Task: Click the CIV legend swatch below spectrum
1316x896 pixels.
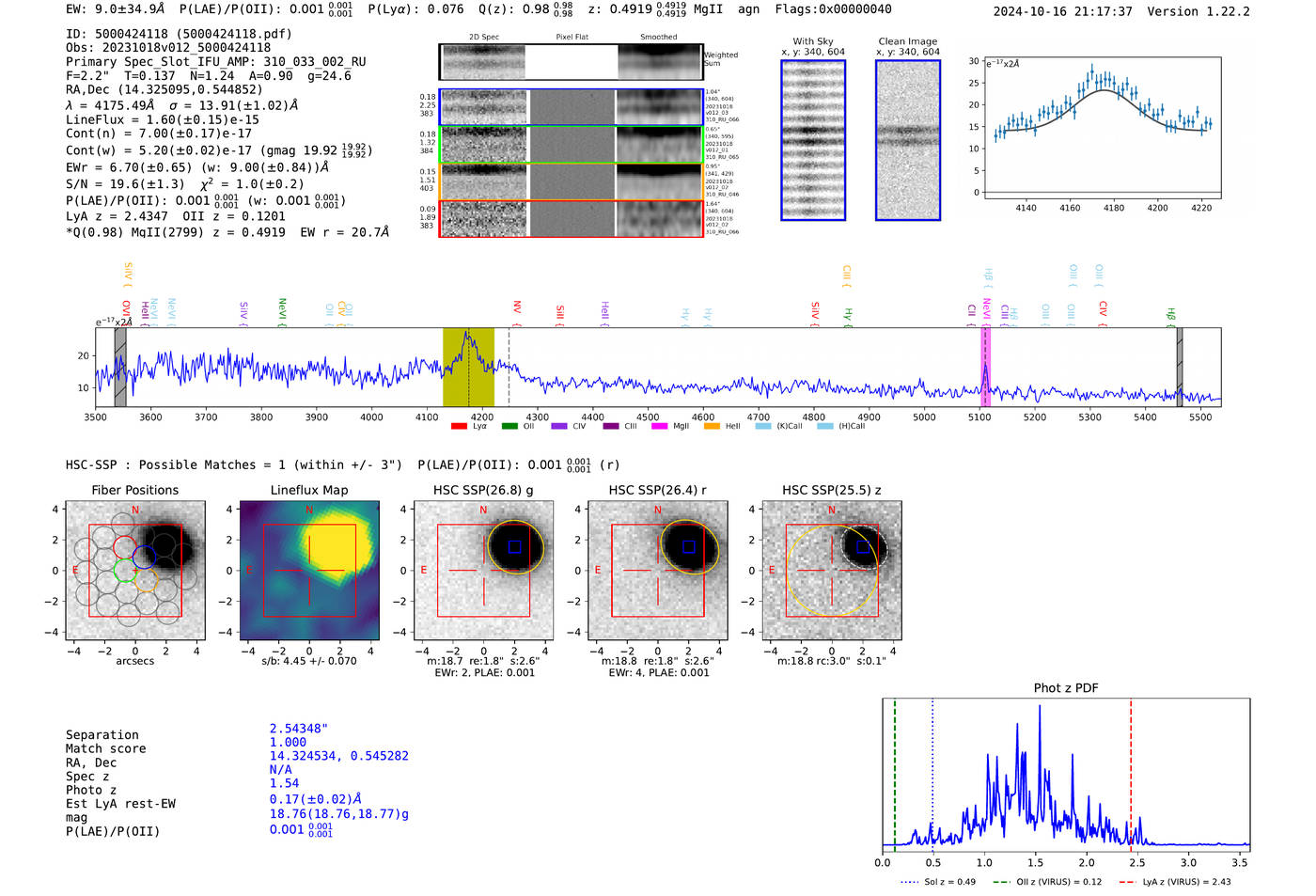Action: coord(559,426)
